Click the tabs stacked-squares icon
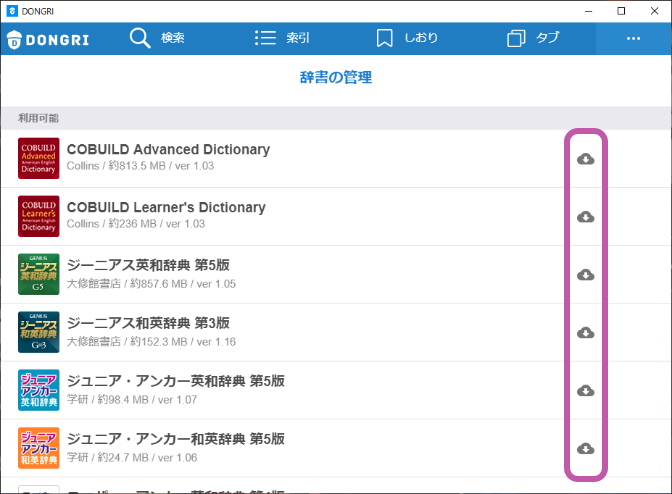672x494 pixels. (516, 38)
